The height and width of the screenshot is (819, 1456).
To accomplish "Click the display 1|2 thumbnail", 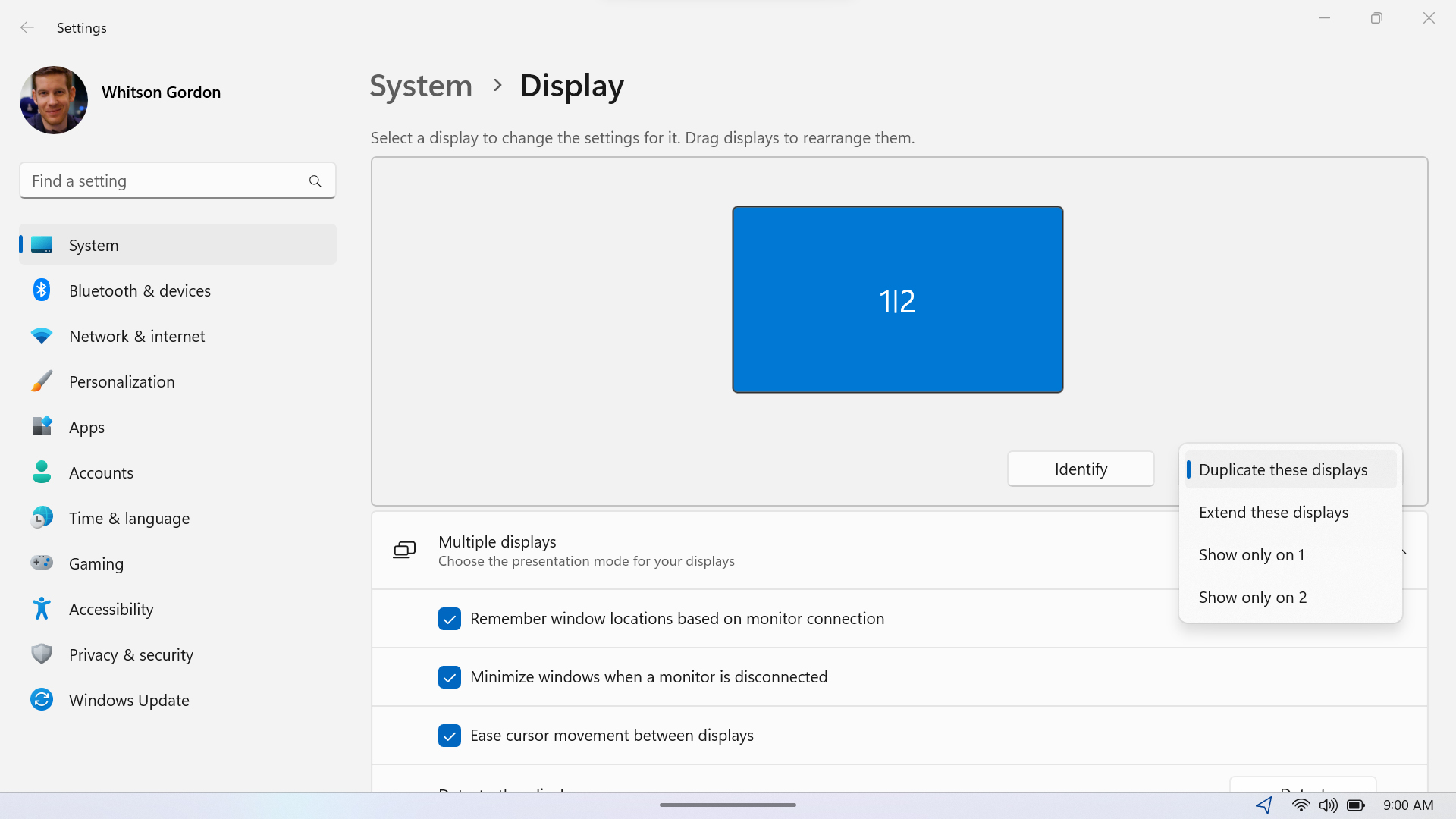I will tap(897, 300).
